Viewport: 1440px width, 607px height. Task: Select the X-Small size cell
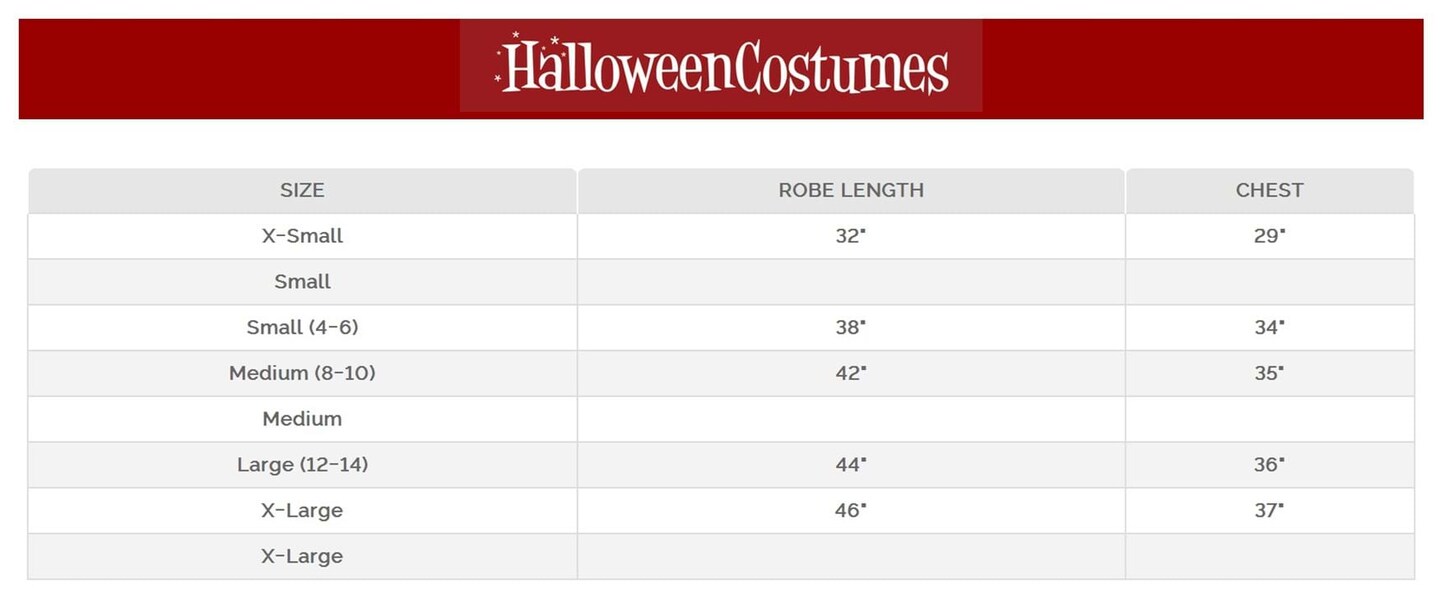[x=302, y=236]
